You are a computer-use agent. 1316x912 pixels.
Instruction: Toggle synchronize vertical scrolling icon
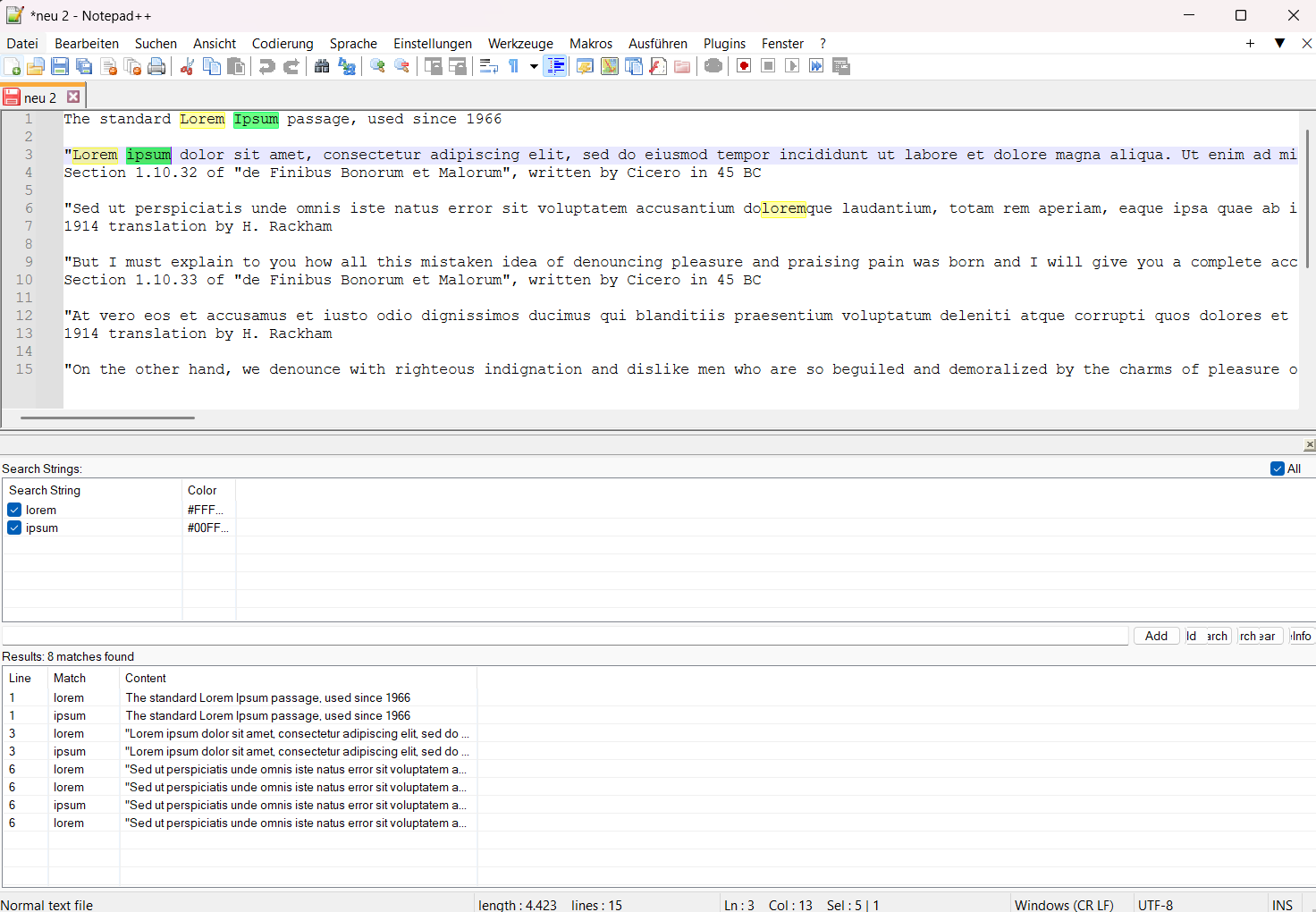pos(434,66)
